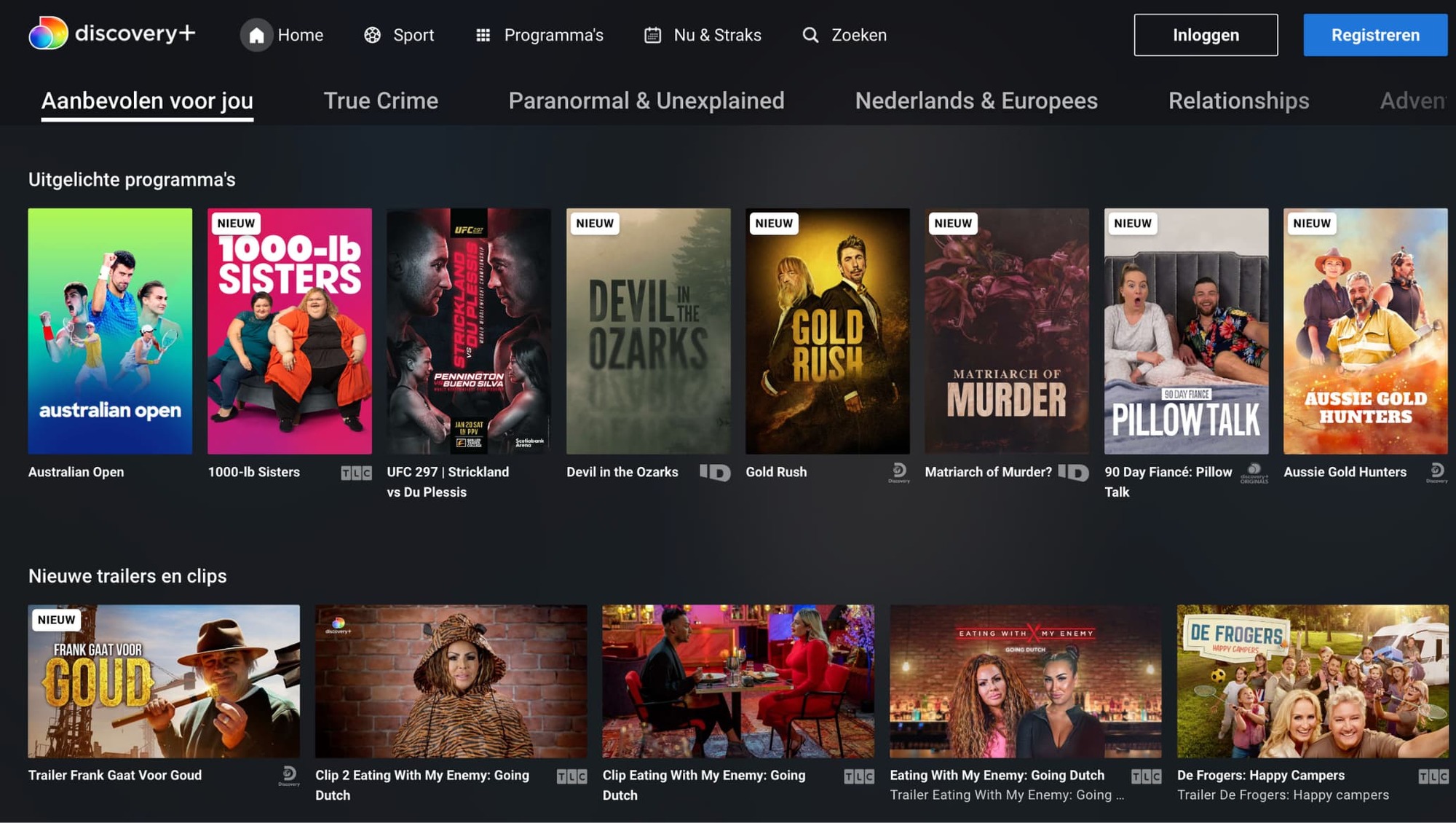Go to the Sport section

tap(399, 35)
